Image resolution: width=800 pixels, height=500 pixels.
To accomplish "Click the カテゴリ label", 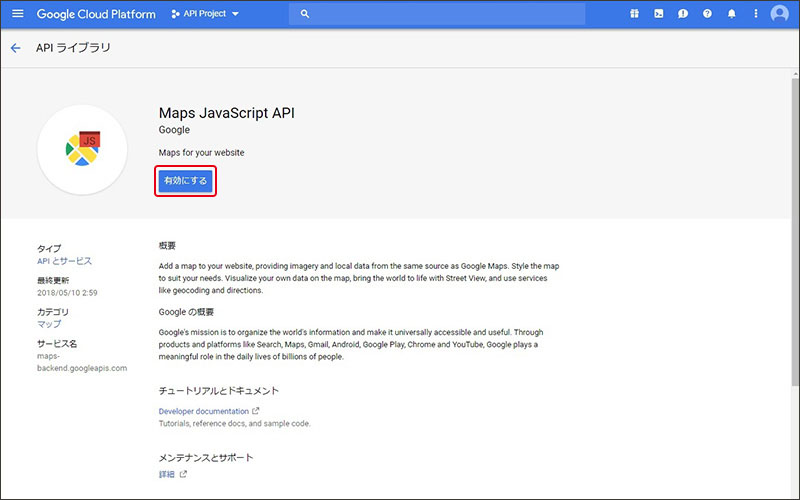I will pos(53,312).
